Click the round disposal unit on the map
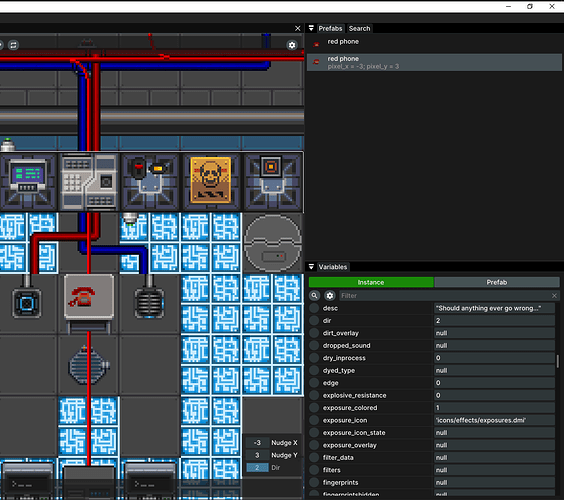Image resolution: width=564 pixels, height=500 pixels. (273, 243)
